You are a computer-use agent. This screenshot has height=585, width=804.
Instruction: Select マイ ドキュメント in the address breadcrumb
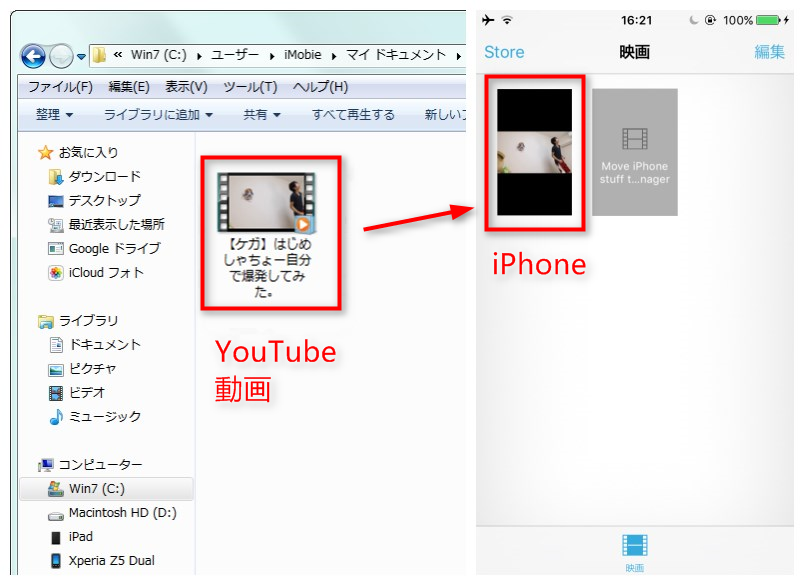[396, 55]
